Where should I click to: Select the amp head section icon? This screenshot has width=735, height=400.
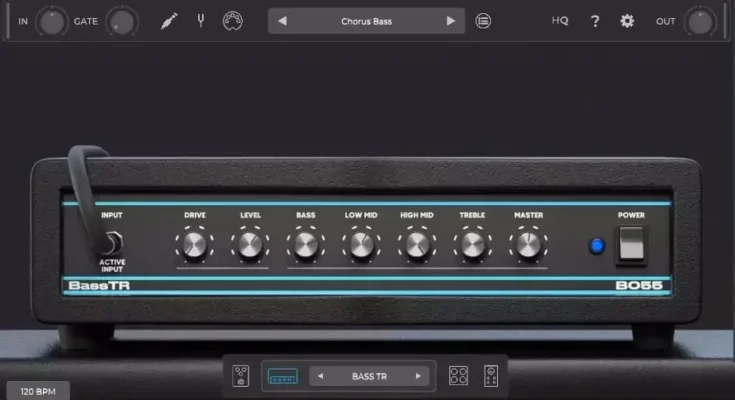coord(281,376)
